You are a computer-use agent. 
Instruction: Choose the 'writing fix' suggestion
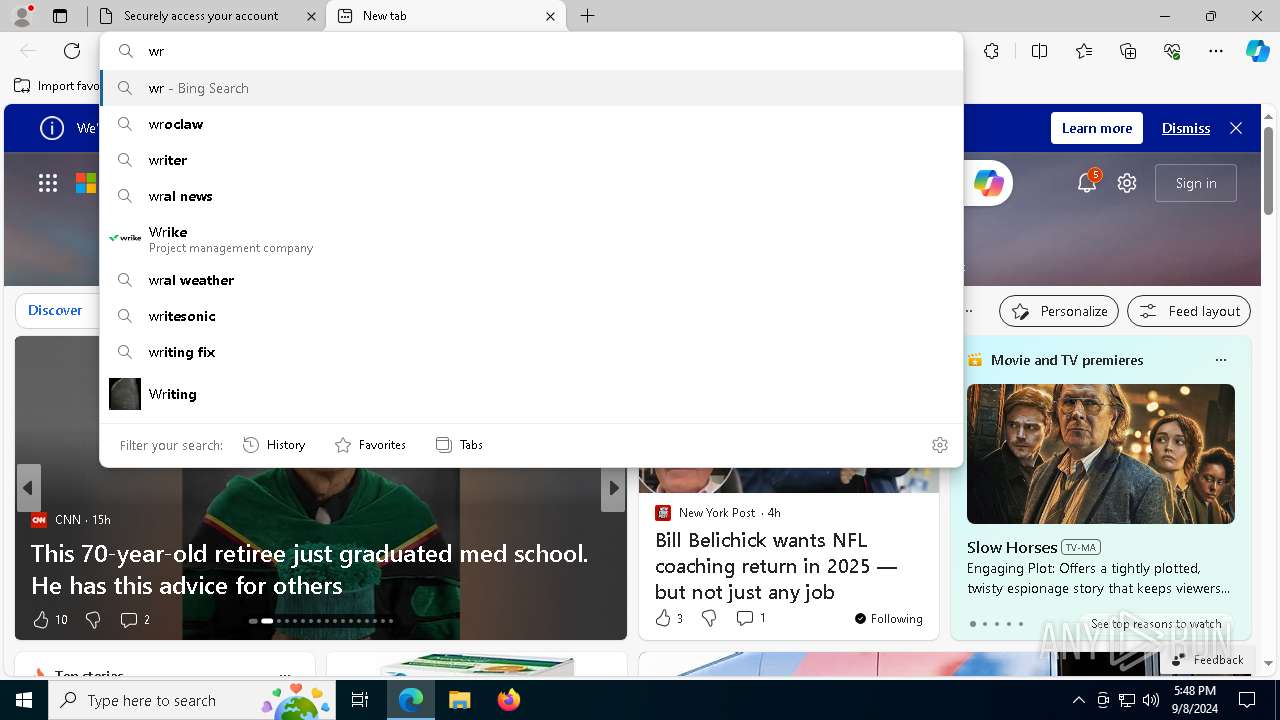(531, 352)
